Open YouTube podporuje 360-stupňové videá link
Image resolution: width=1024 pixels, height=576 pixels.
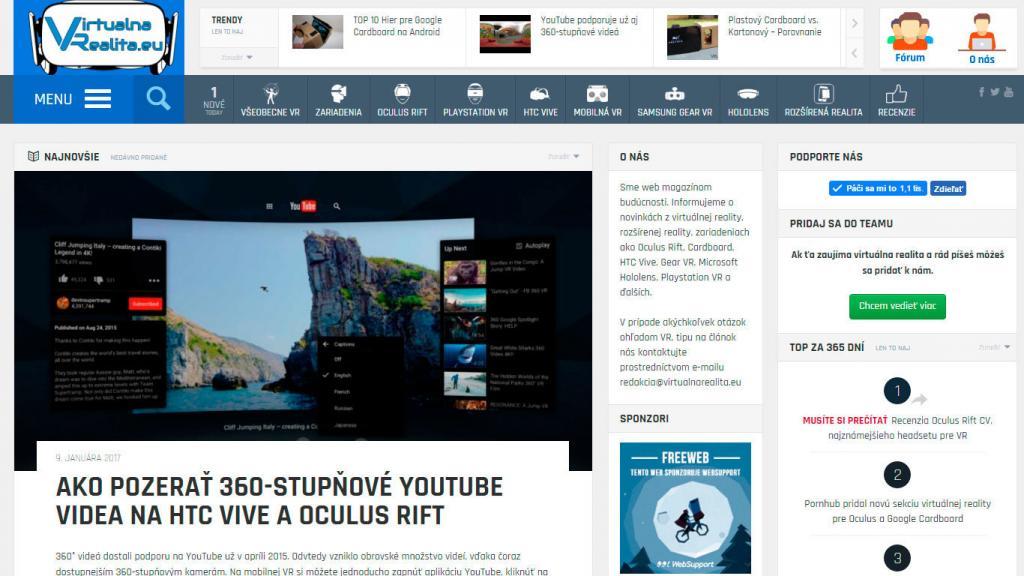589,26
